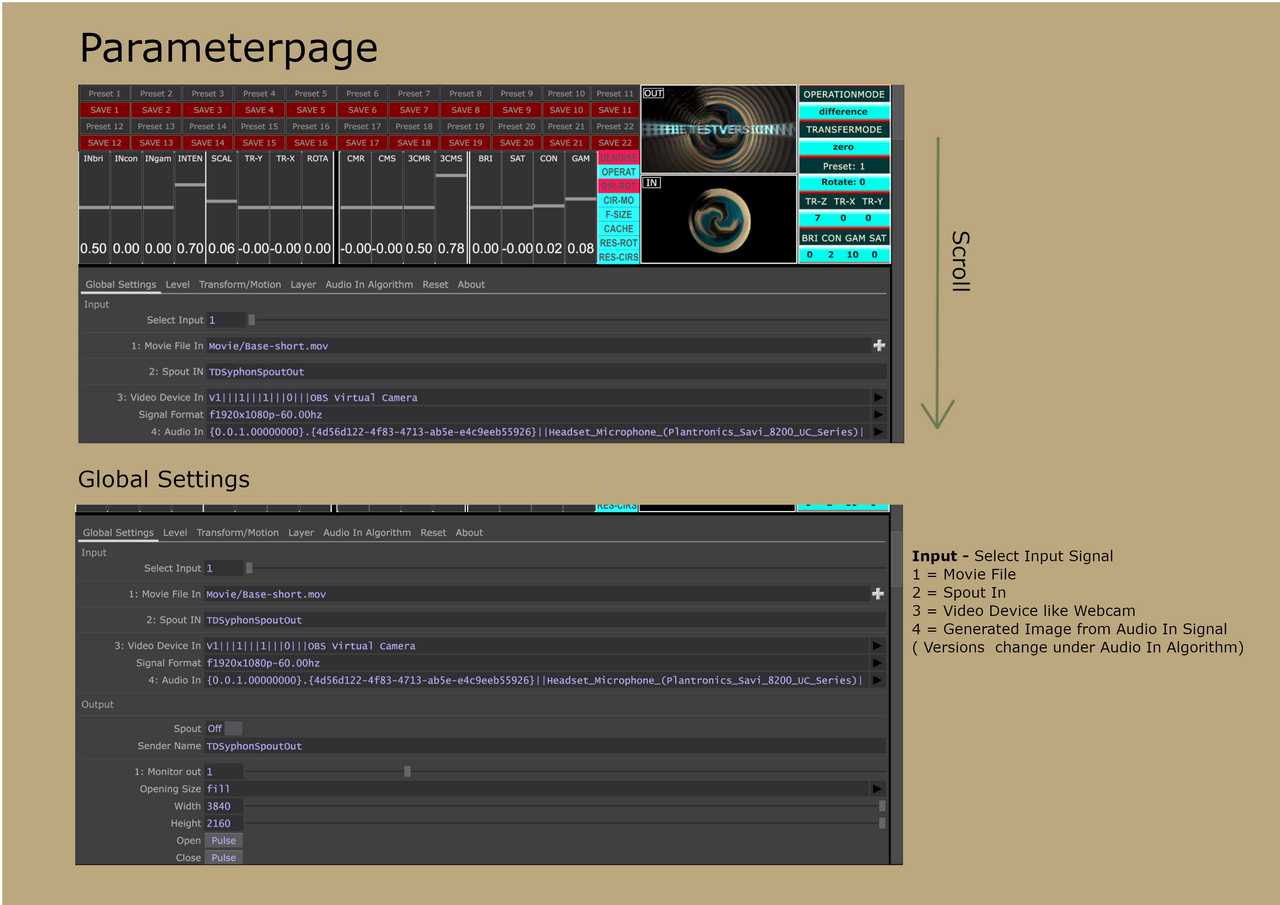
Task: Open the About tab in Parameterpage screenshot
Action: tap(471, 284)
